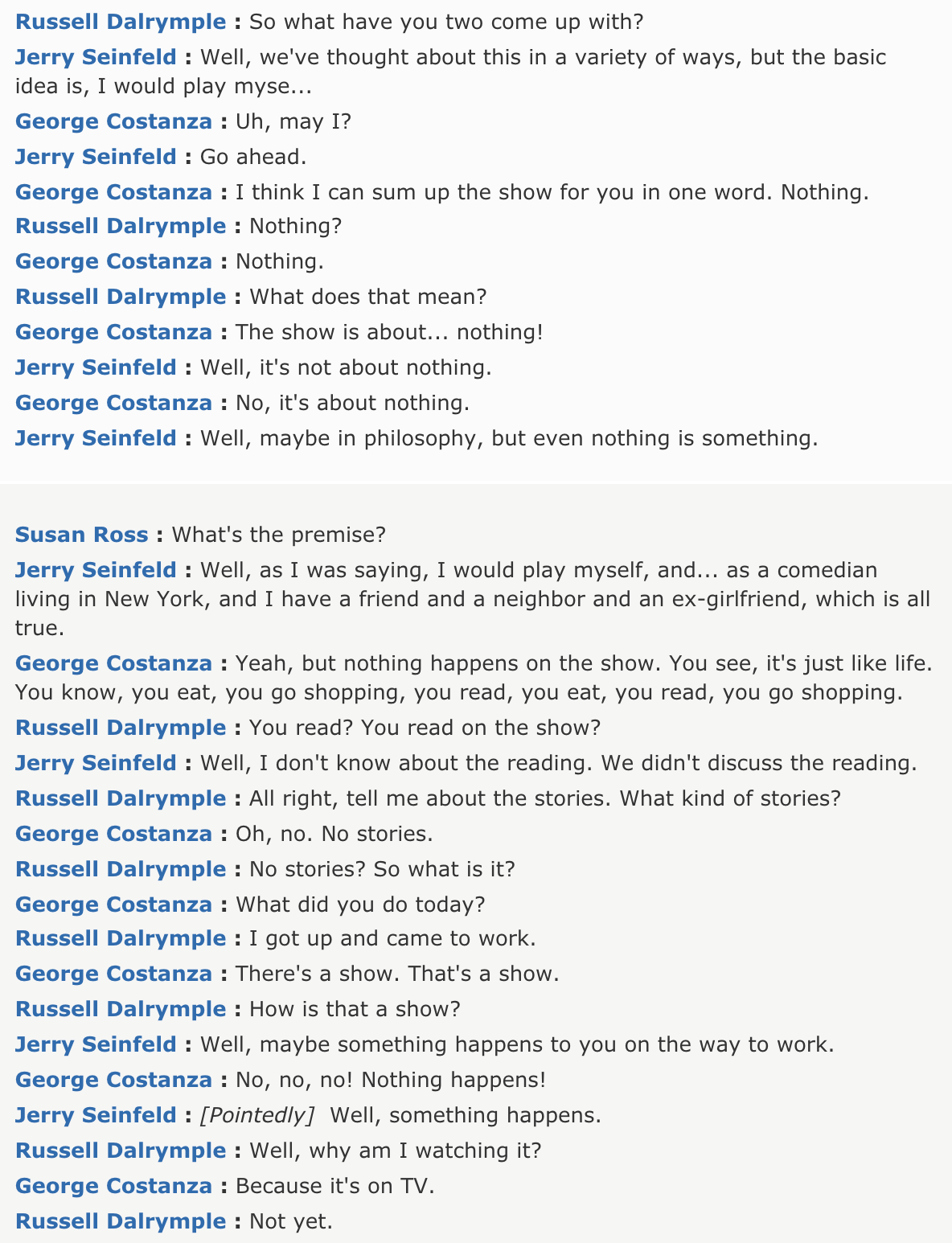The height and width of the screenshot is (1243, 952).
Task: Select Russell Dalrymple beside "Not yet."
Action: [x=121, y=1221]
